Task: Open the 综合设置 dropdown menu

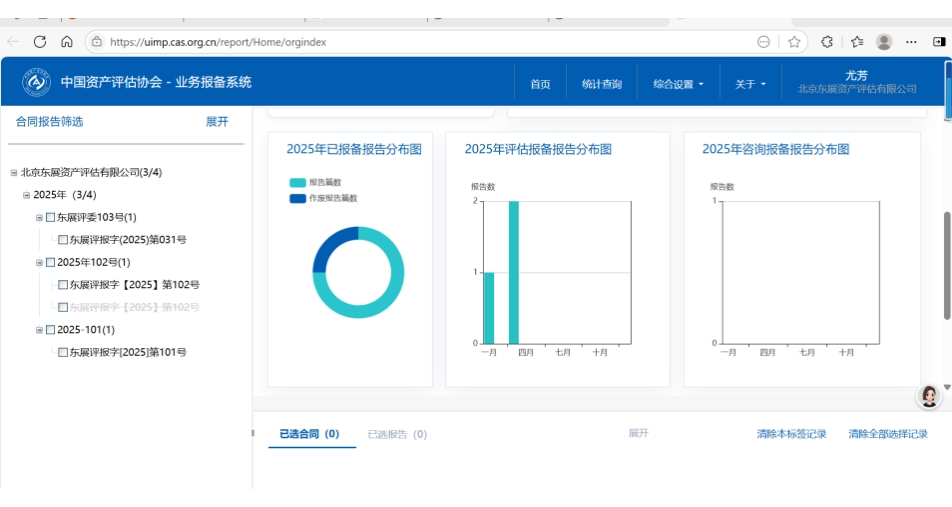Action: pyautogui.click(x=678, y=84)
